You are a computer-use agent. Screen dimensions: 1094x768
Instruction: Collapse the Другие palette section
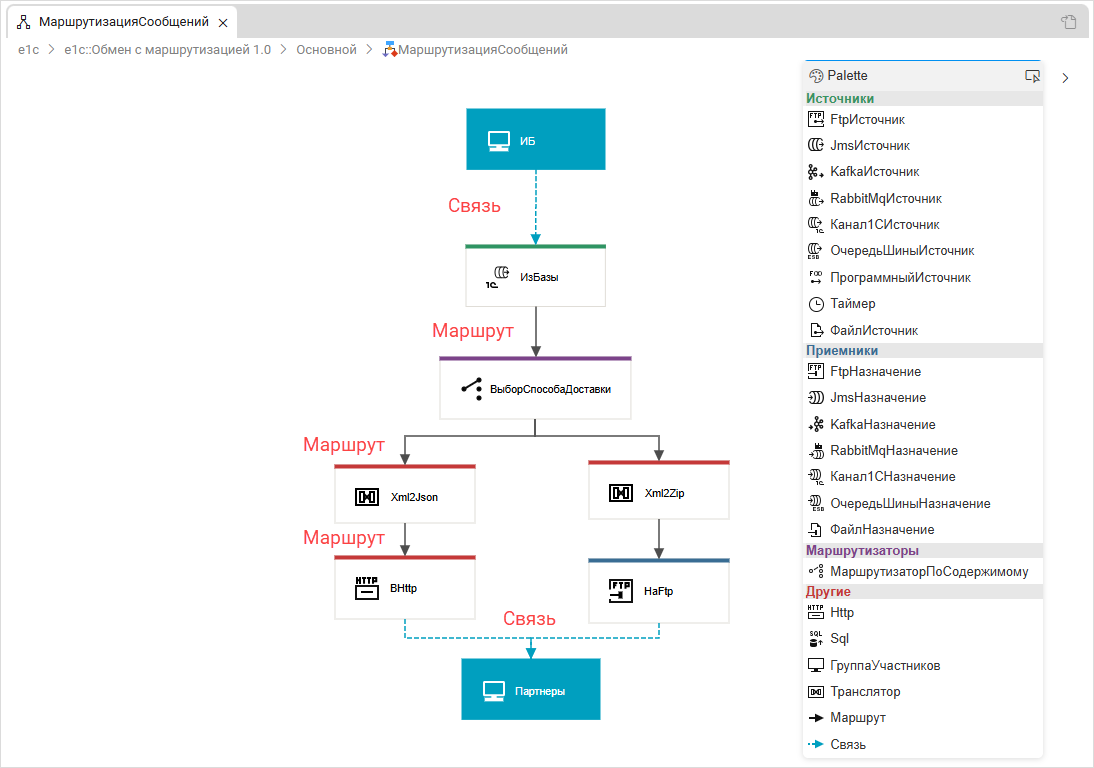(x=828, y=591)
